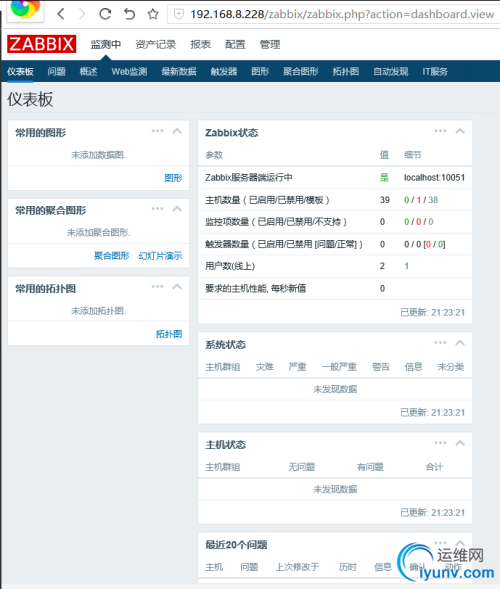Image resolution: width=500 pixels, height=589 pixels.
Task: Click the browser logo icon
Action: click(x=26, y=9)
